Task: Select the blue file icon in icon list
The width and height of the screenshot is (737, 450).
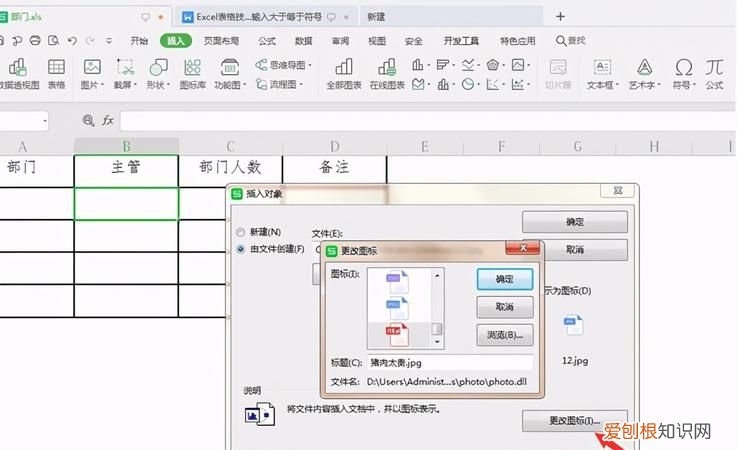Action: pos(398,308)
